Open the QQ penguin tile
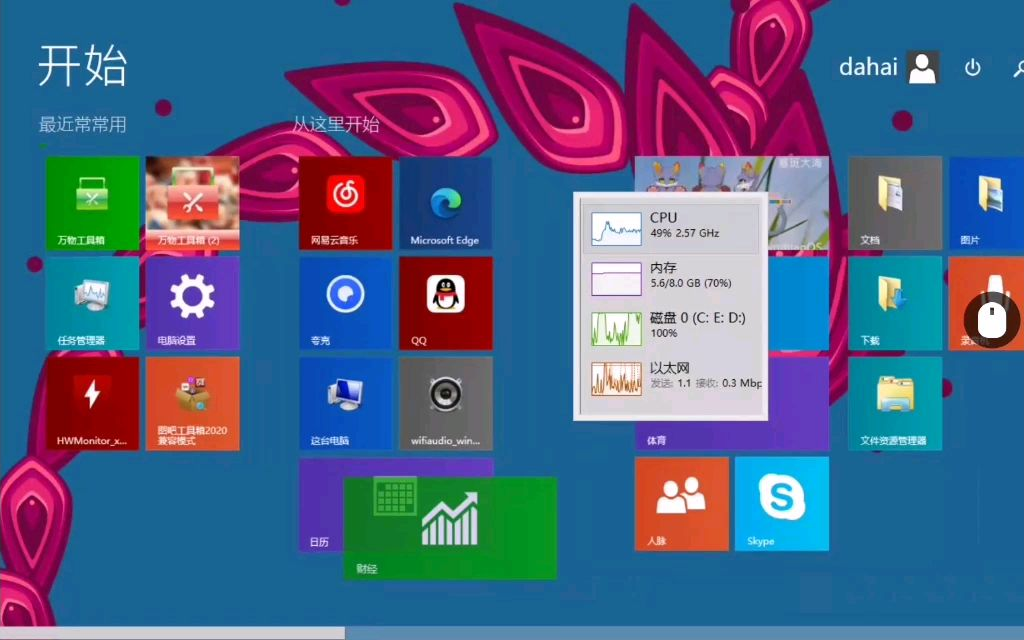Screen dimensions: 1024x640 click(x=445, y=302)
